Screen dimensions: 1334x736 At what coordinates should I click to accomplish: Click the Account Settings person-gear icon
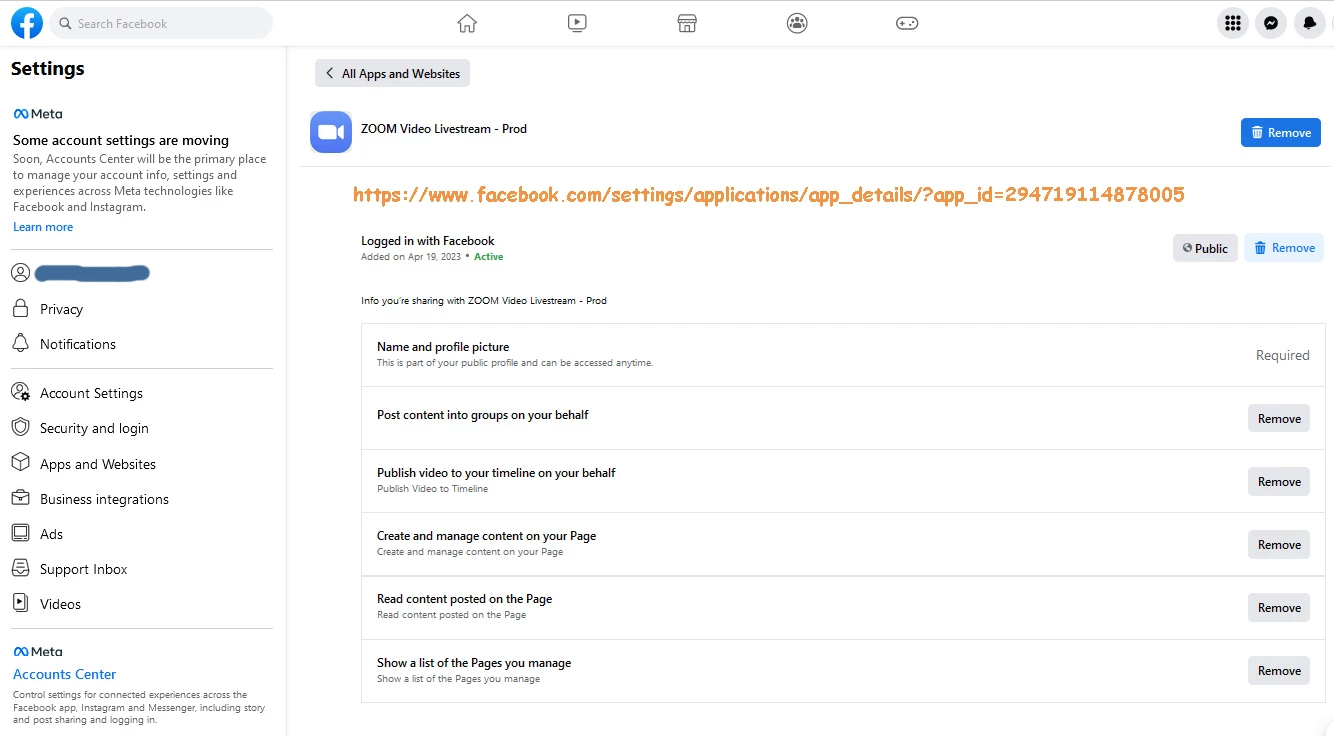20,392
